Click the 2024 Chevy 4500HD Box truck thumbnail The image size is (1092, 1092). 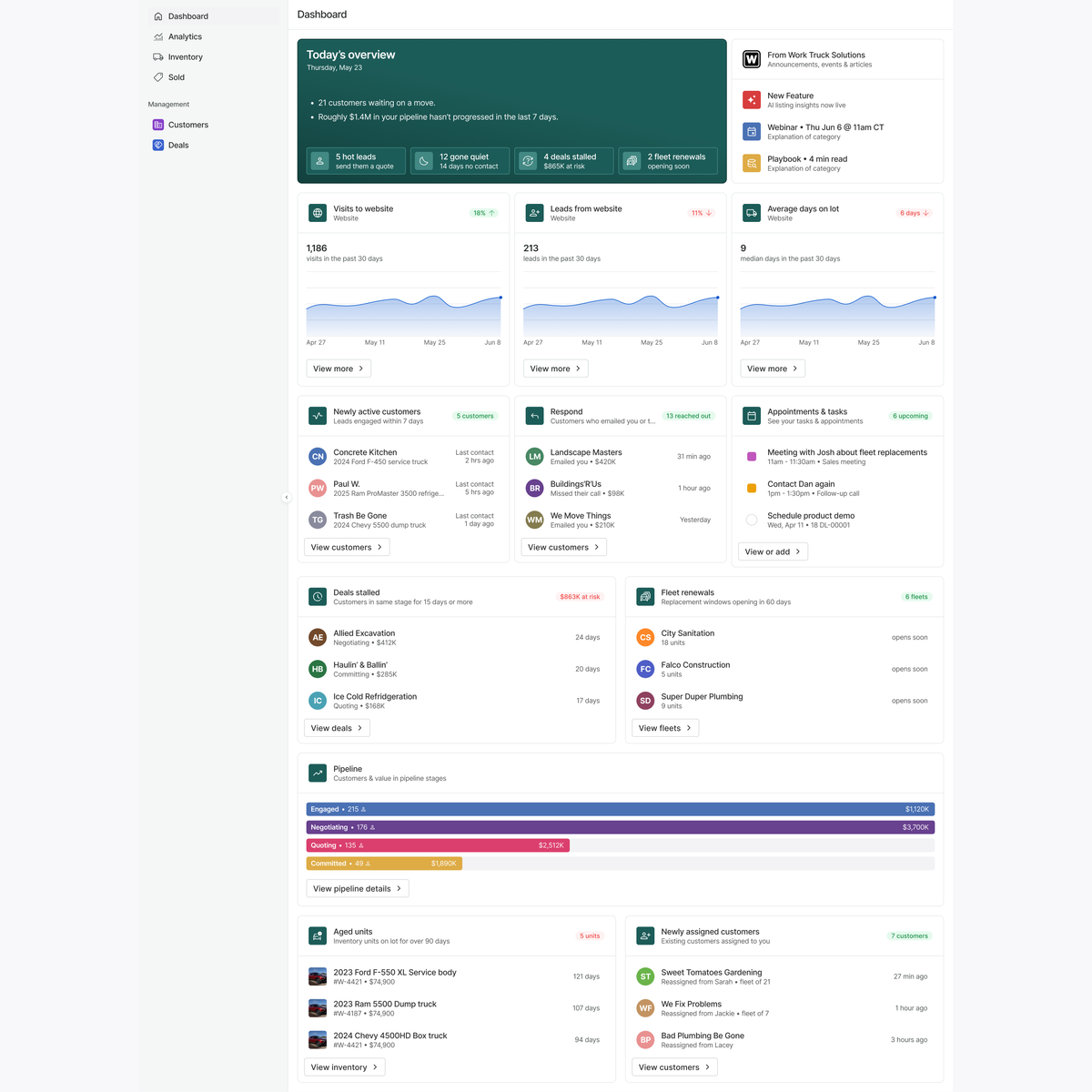pos(318,1040)
